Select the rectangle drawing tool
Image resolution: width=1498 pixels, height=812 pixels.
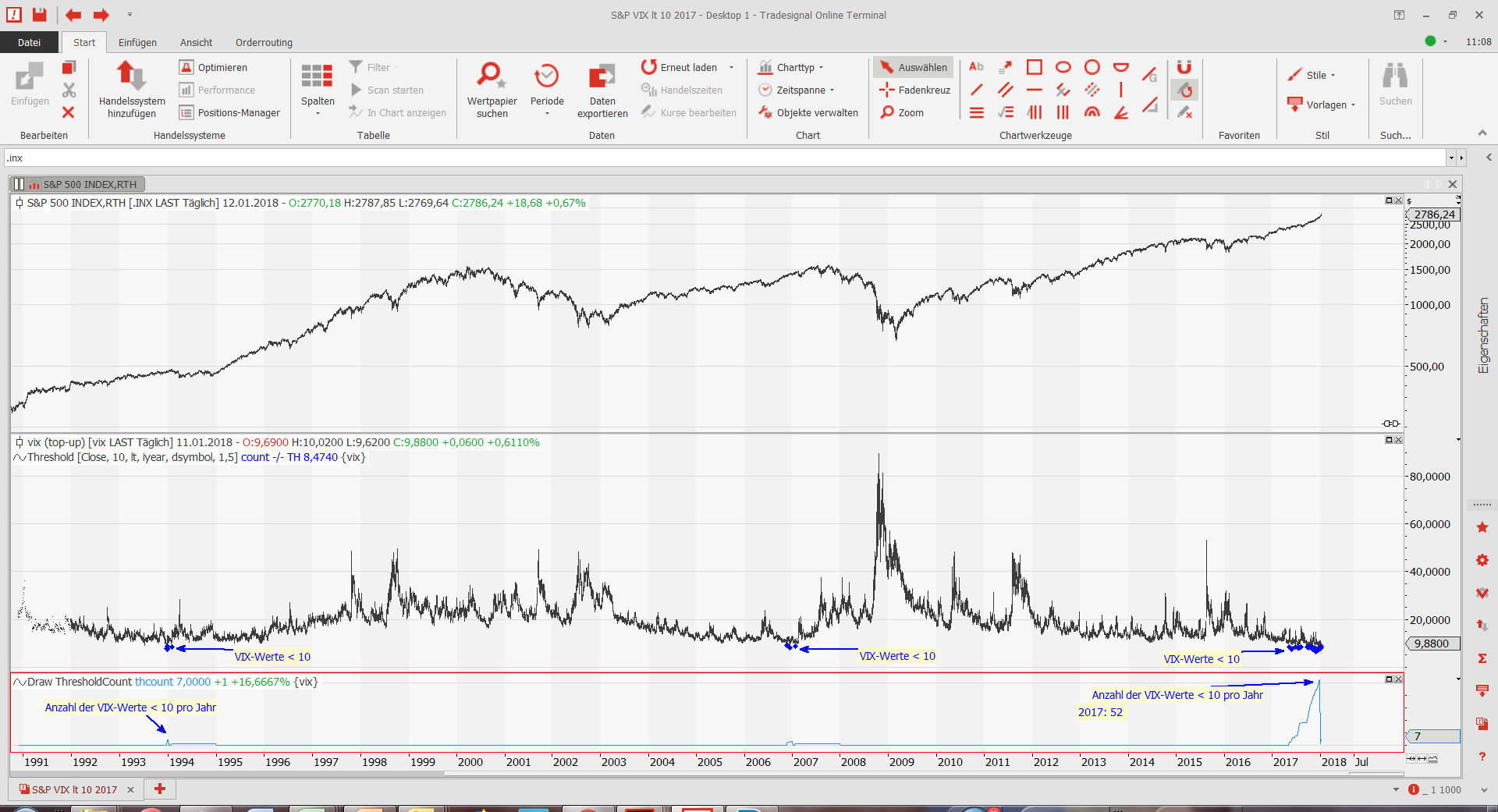coord(1034,67)
